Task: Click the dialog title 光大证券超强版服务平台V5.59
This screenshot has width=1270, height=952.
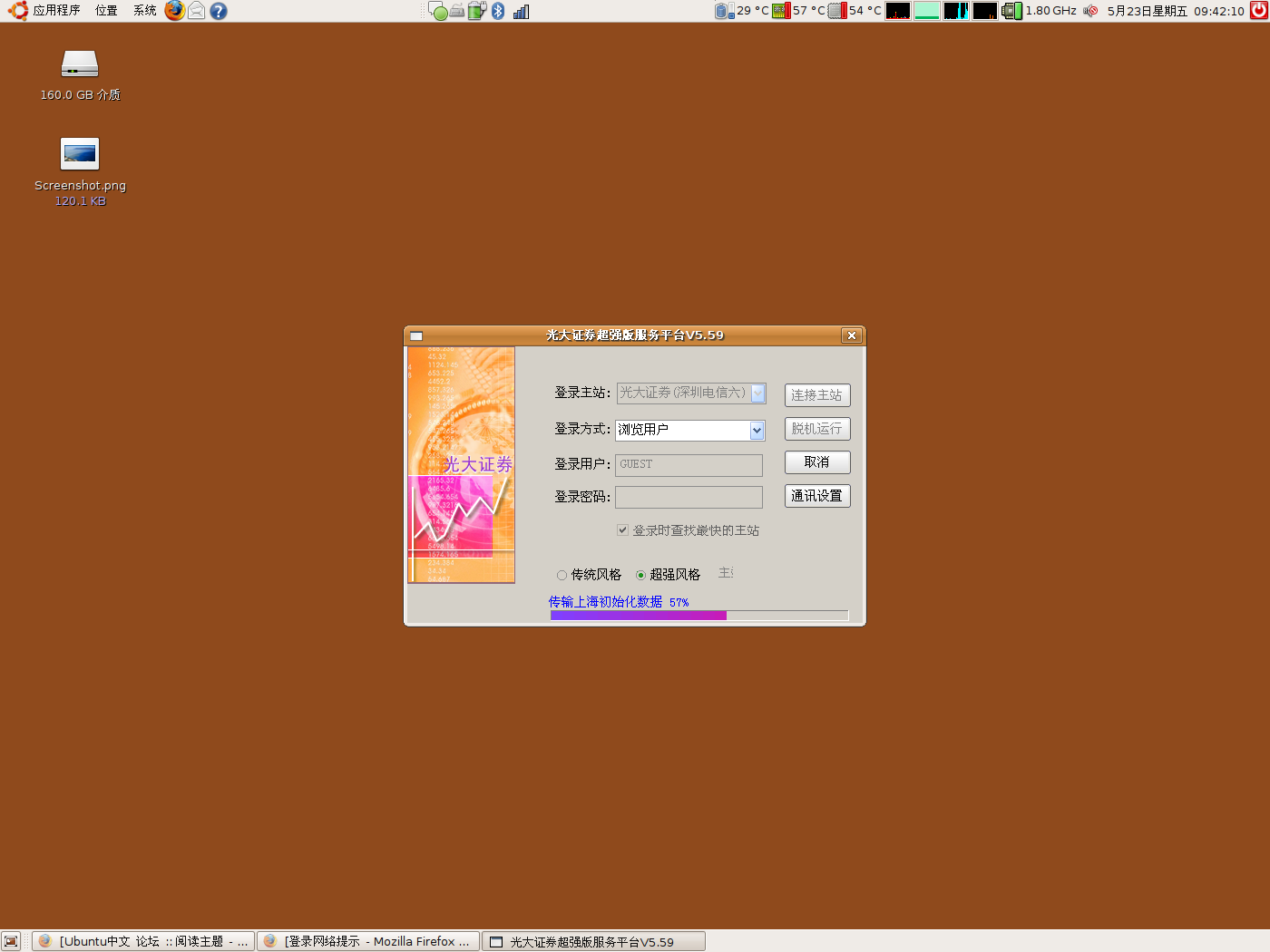Action: pyautogui.click(x=635, y=335)
